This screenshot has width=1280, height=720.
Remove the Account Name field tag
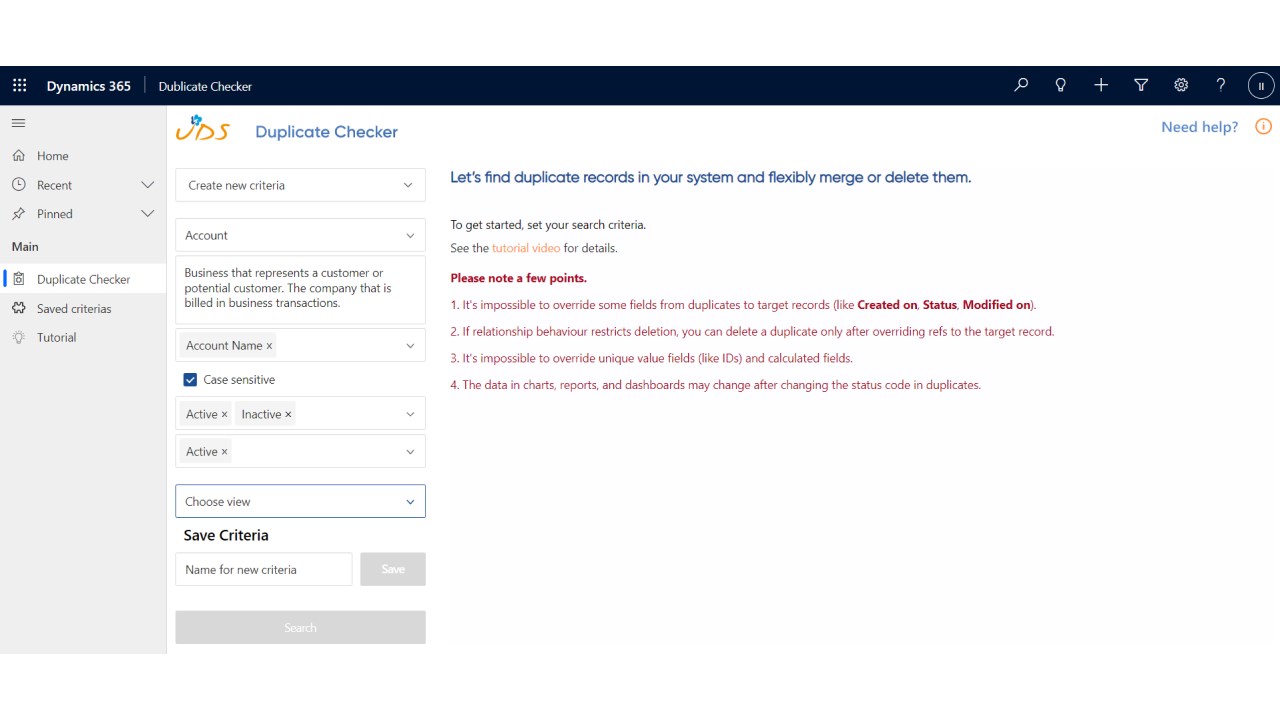[269, 346]
